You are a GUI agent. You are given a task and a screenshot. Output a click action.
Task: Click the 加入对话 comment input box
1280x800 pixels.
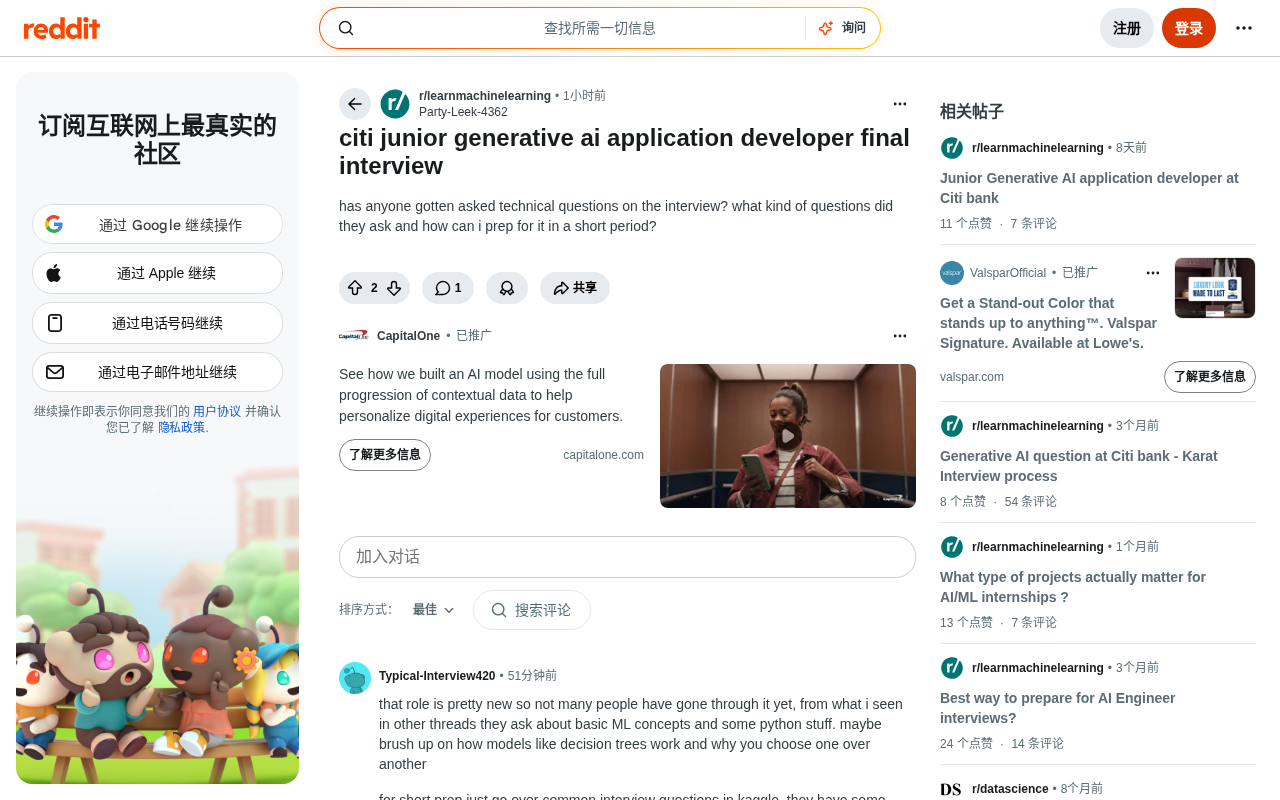627,557
